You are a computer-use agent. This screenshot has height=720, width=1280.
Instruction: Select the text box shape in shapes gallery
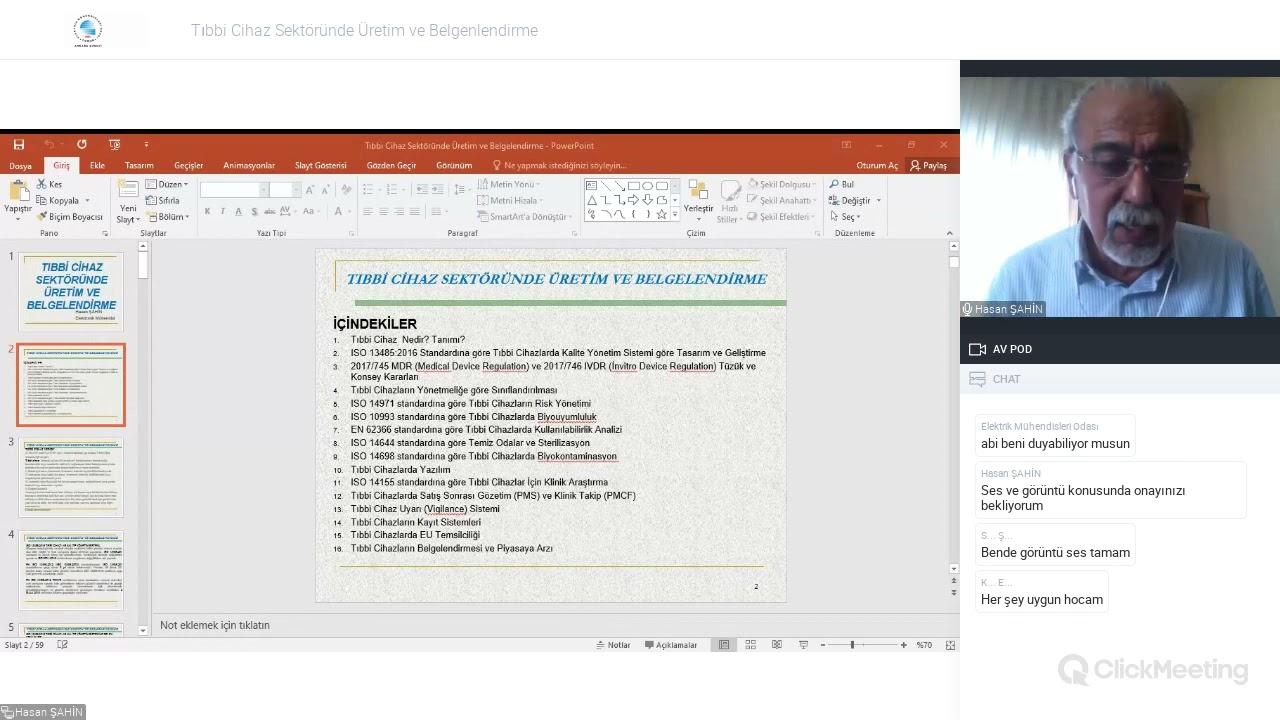click(591, 186)
